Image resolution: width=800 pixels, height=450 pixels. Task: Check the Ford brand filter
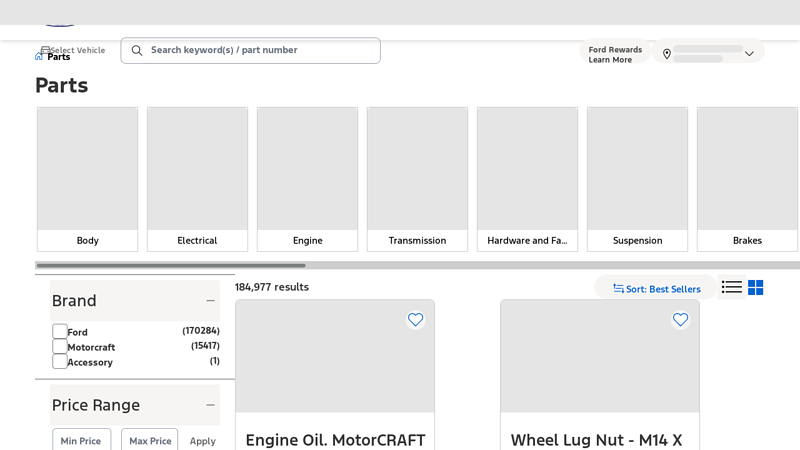pos(60,331)
